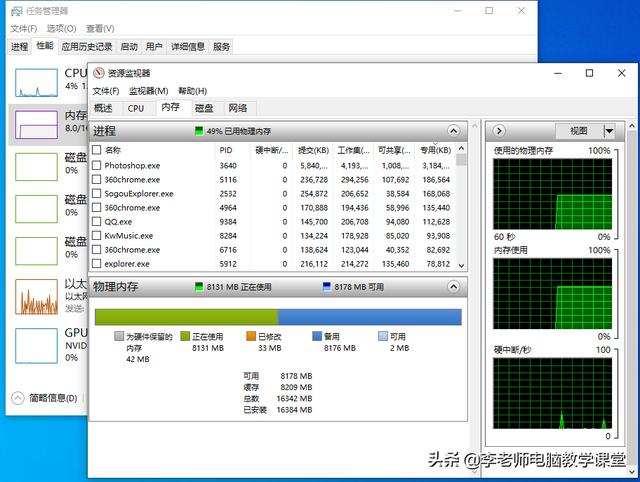Select the 以太网 graph thumbnail in Task Manager

36,297
